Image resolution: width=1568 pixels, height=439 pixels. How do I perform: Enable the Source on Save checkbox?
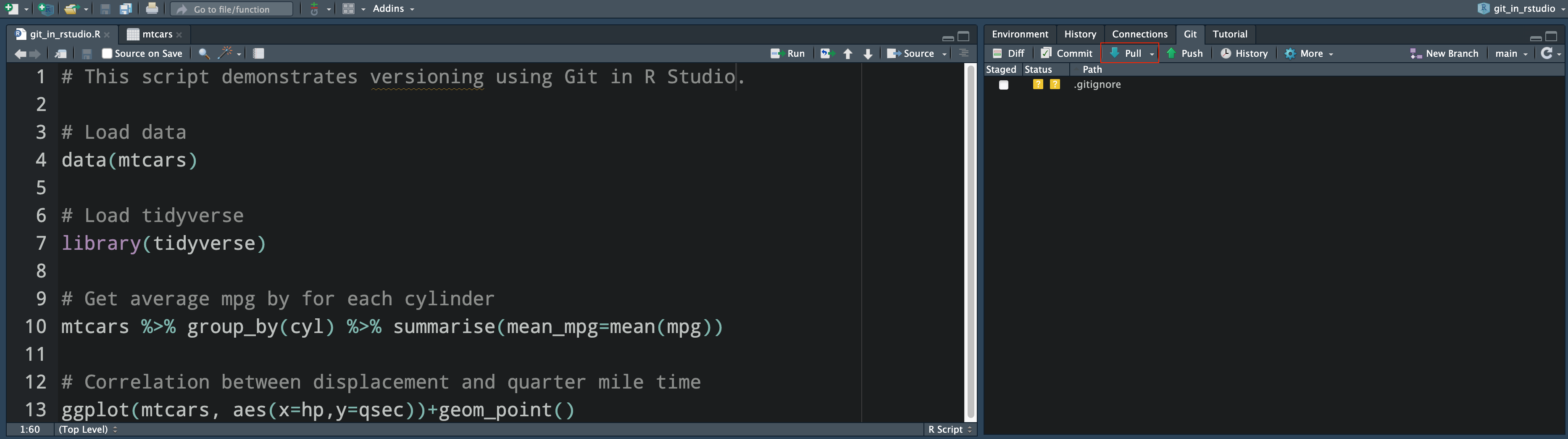[107, 53]
